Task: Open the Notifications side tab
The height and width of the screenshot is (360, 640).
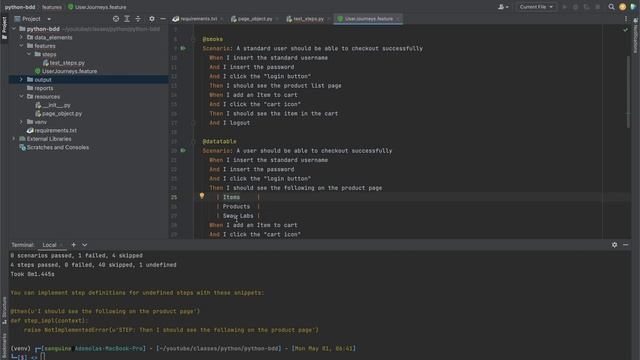Action: [x=636, y=35]
